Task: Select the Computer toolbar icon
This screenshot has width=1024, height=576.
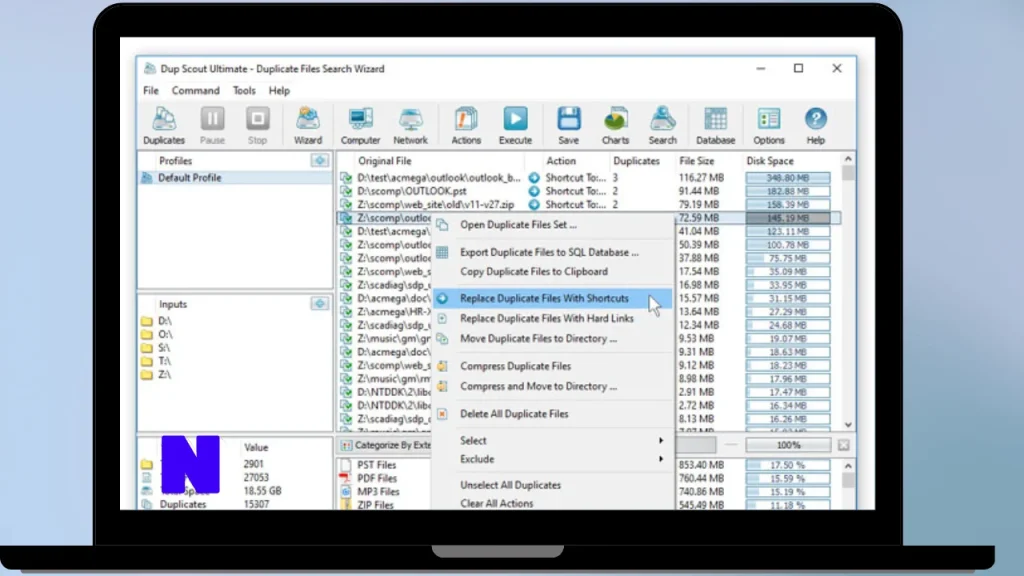Action: point(360,125)
